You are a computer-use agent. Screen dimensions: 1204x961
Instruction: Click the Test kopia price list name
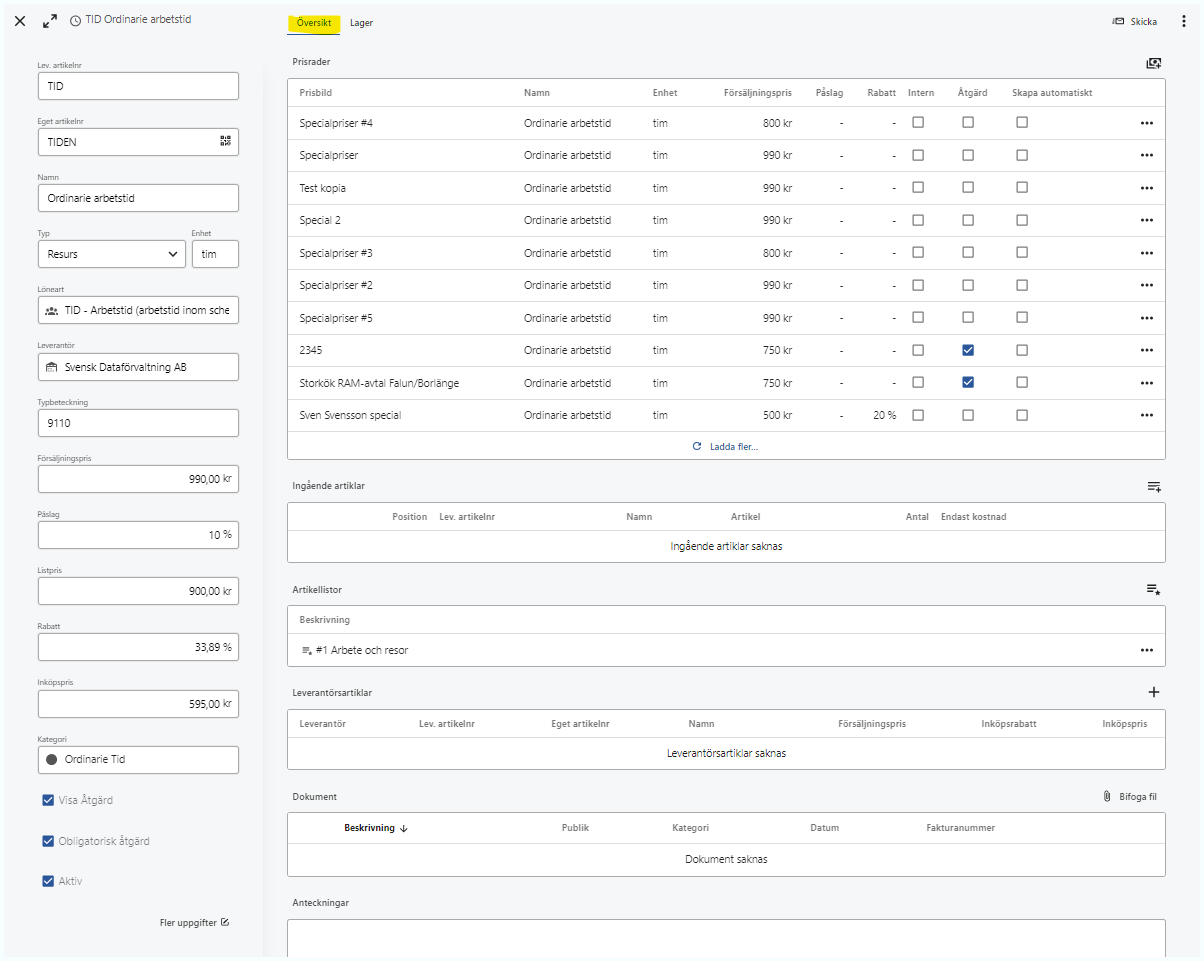click(x=323, y=188)
